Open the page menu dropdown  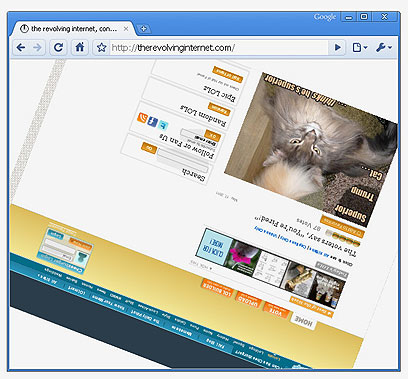point(360,48)
